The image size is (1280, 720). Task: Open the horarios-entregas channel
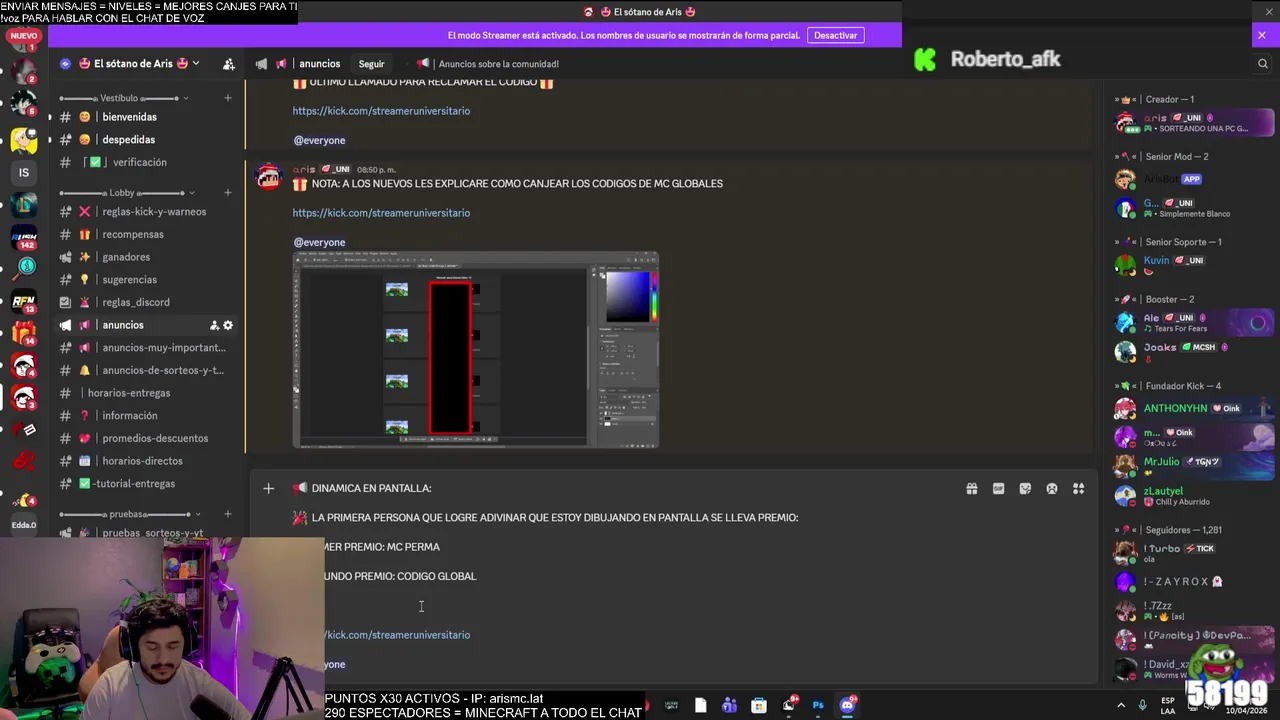pos(146,393)
